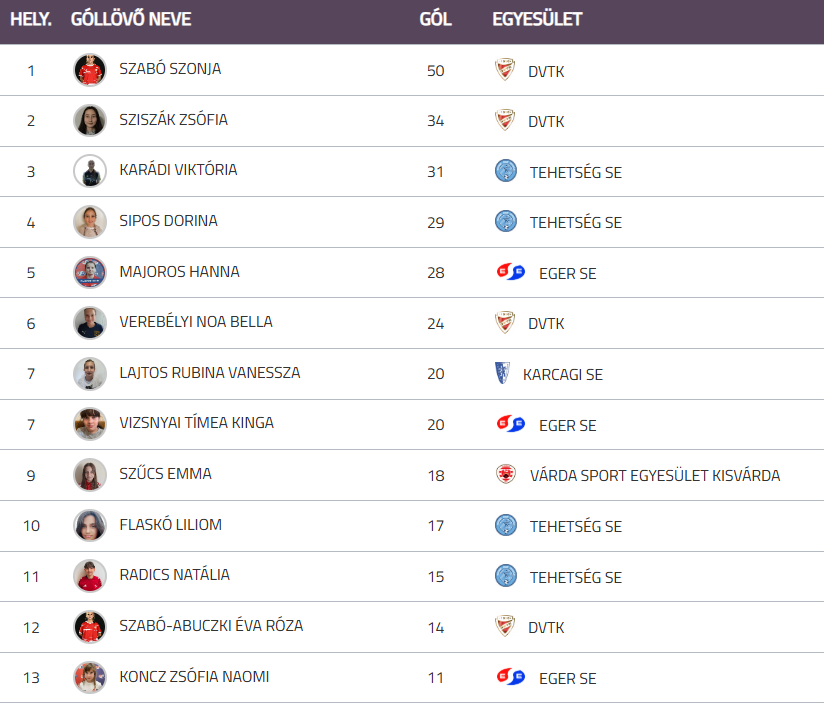The width and height of the screenshot is (824, 706).
Task: Click the Eger SE logo in Koncz Zsófia row
Action: [510, 677]
